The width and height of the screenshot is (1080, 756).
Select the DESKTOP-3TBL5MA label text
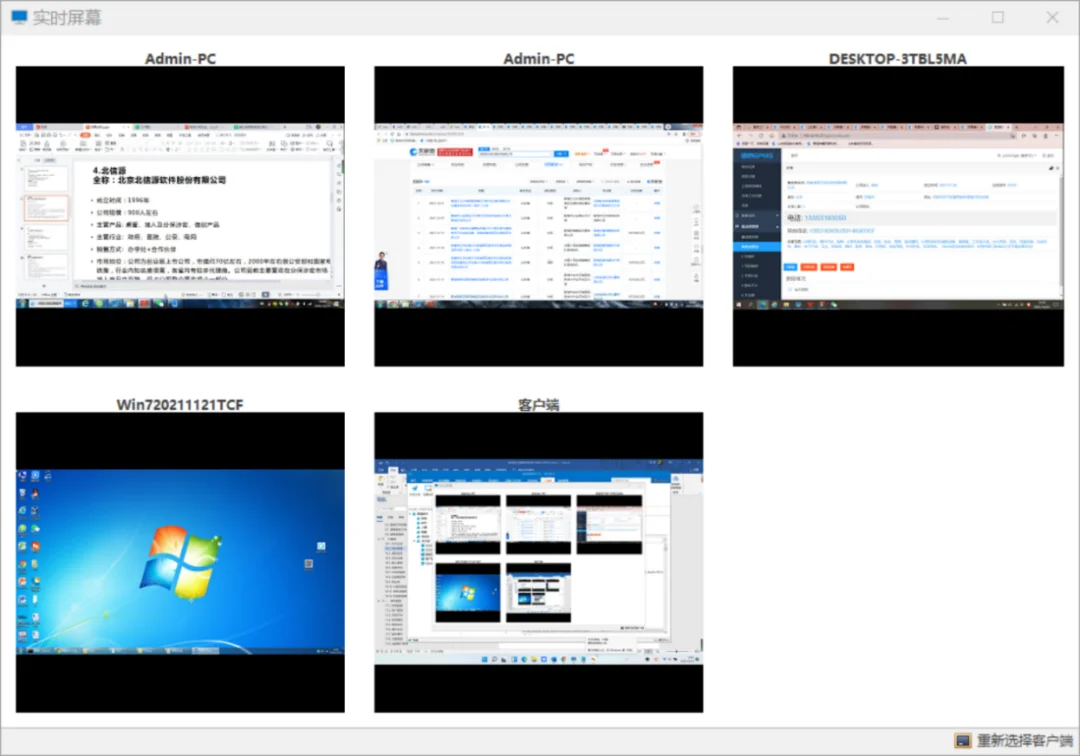(897, 59)
